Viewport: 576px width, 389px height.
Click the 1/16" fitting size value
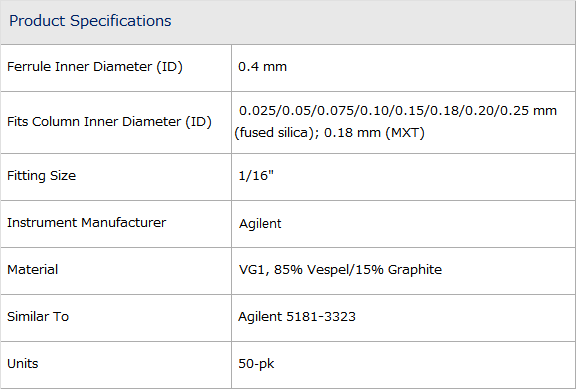point(256,176)
